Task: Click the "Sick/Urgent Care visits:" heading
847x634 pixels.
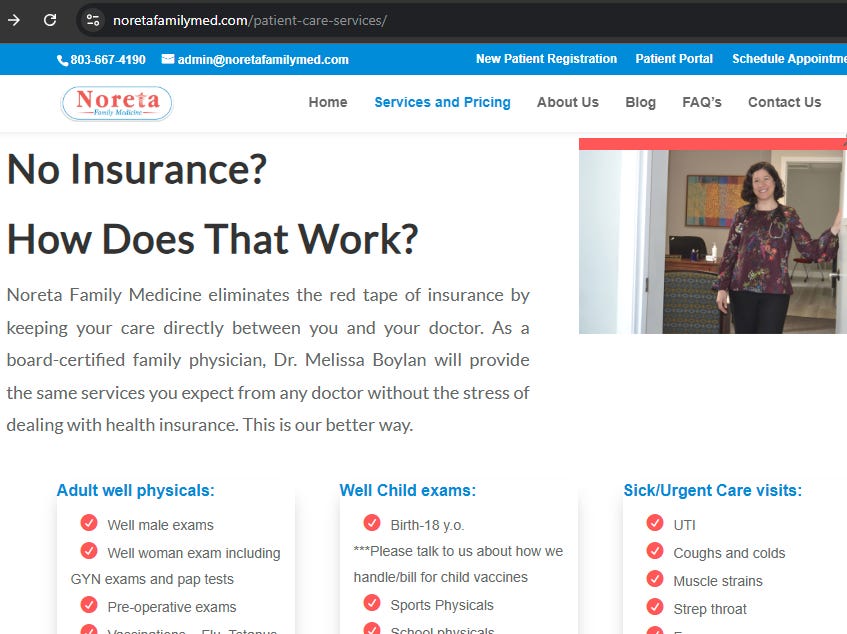Action: pos(712,490)
